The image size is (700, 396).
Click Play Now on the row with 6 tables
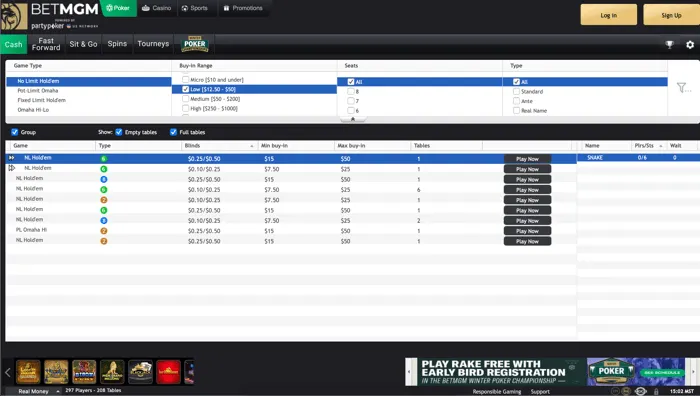[x=527, y=190]
